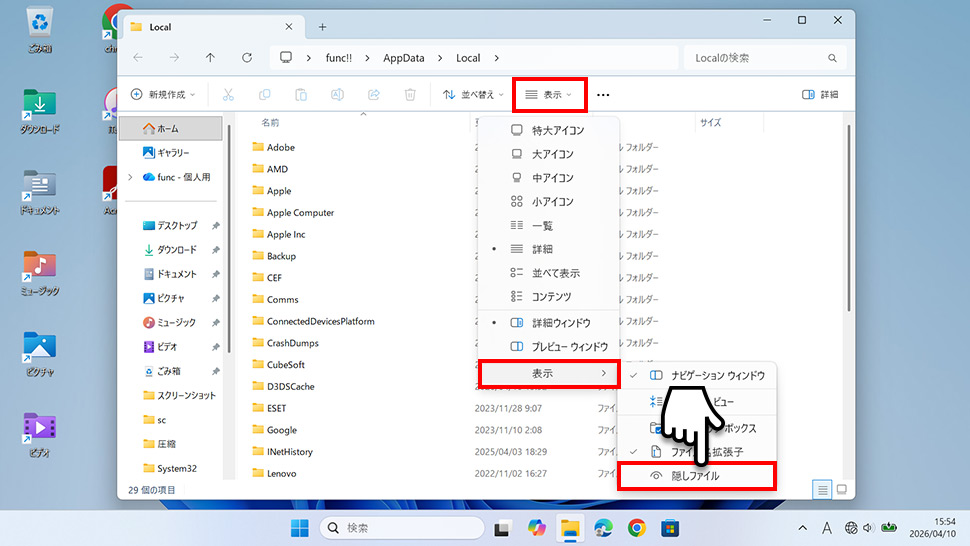This screenshot has height=546, width=970.
Task: Open Microsoft Store from the taskbar
Action: coord(670,528)
